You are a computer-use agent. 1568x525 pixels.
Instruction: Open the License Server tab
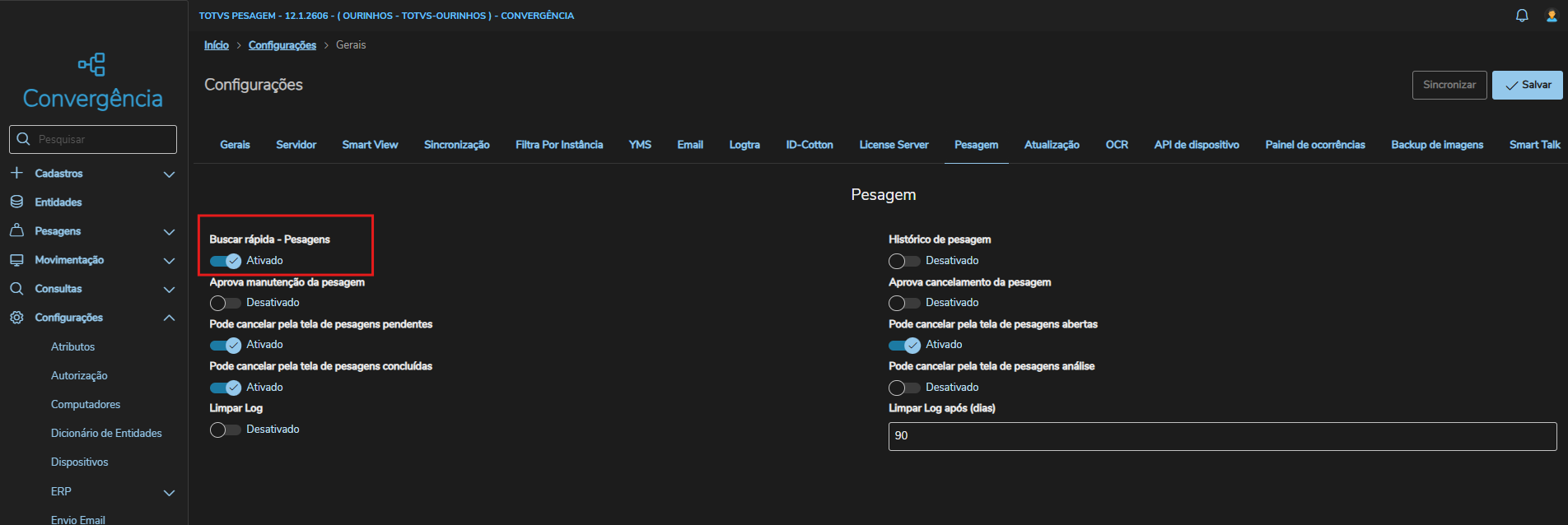coord(894,145)
